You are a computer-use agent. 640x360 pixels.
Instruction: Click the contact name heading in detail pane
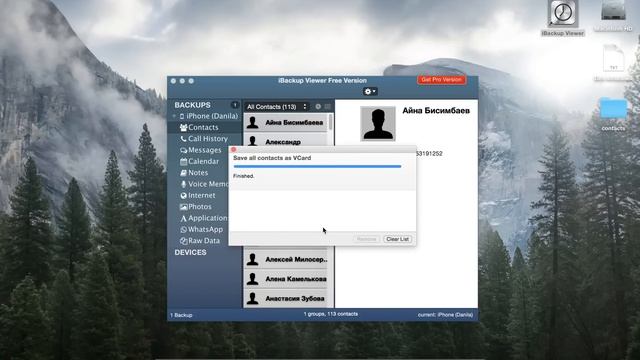[x=436, y=111]
